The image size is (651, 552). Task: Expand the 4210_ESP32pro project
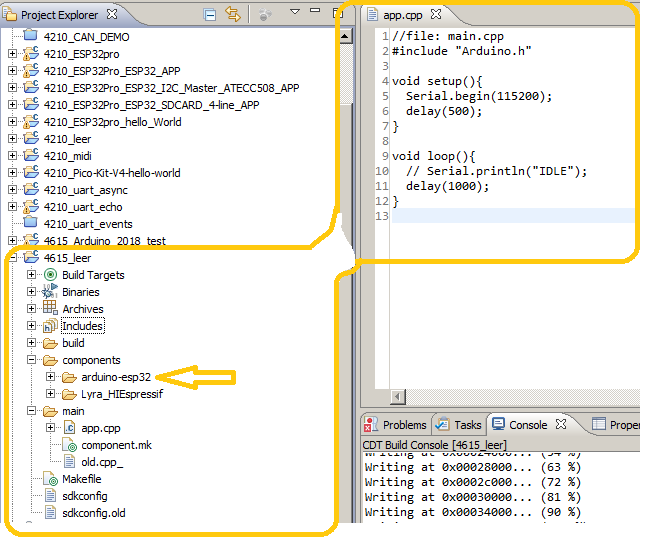pos(12,54)
